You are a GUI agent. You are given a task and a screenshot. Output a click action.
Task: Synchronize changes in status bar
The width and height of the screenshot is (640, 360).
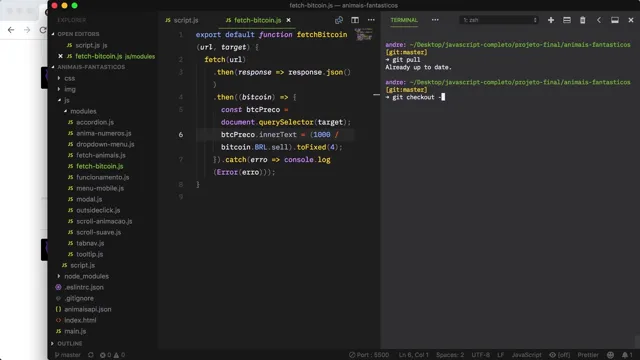[91, 355]
